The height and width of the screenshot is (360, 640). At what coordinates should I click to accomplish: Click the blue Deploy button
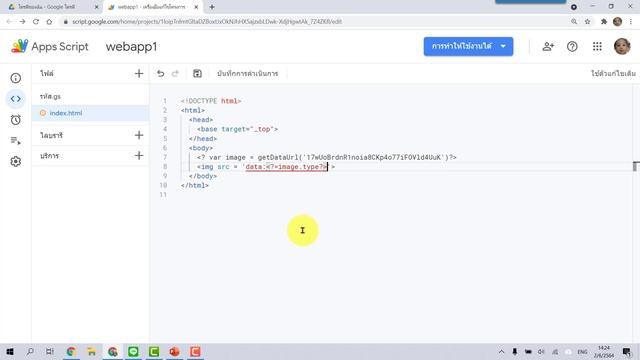click(x=468, y=47)
